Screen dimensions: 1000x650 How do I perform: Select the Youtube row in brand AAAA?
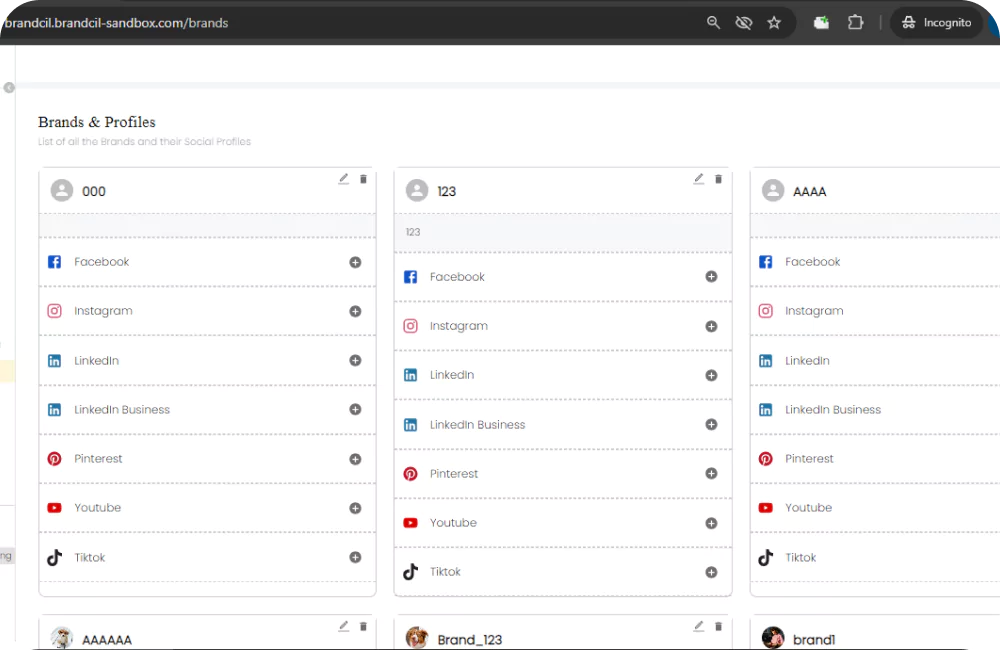click(x=875, y=508)
